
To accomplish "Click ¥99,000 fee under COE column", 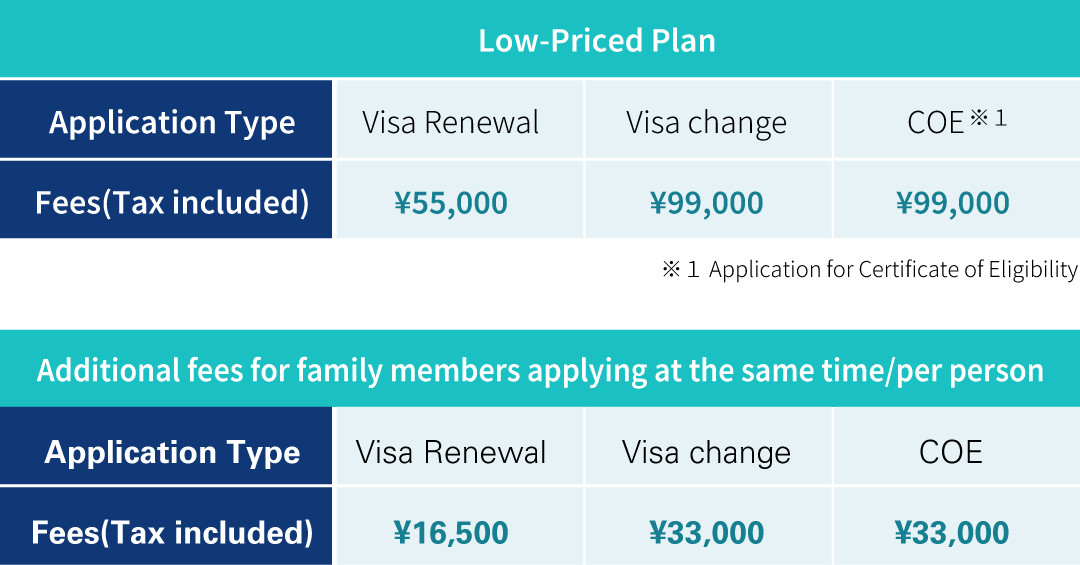I will (952, 204).
